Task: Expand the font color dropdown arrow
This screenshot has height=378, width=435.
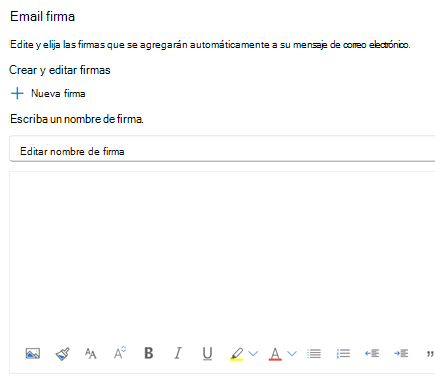Action: pos(292,353)
